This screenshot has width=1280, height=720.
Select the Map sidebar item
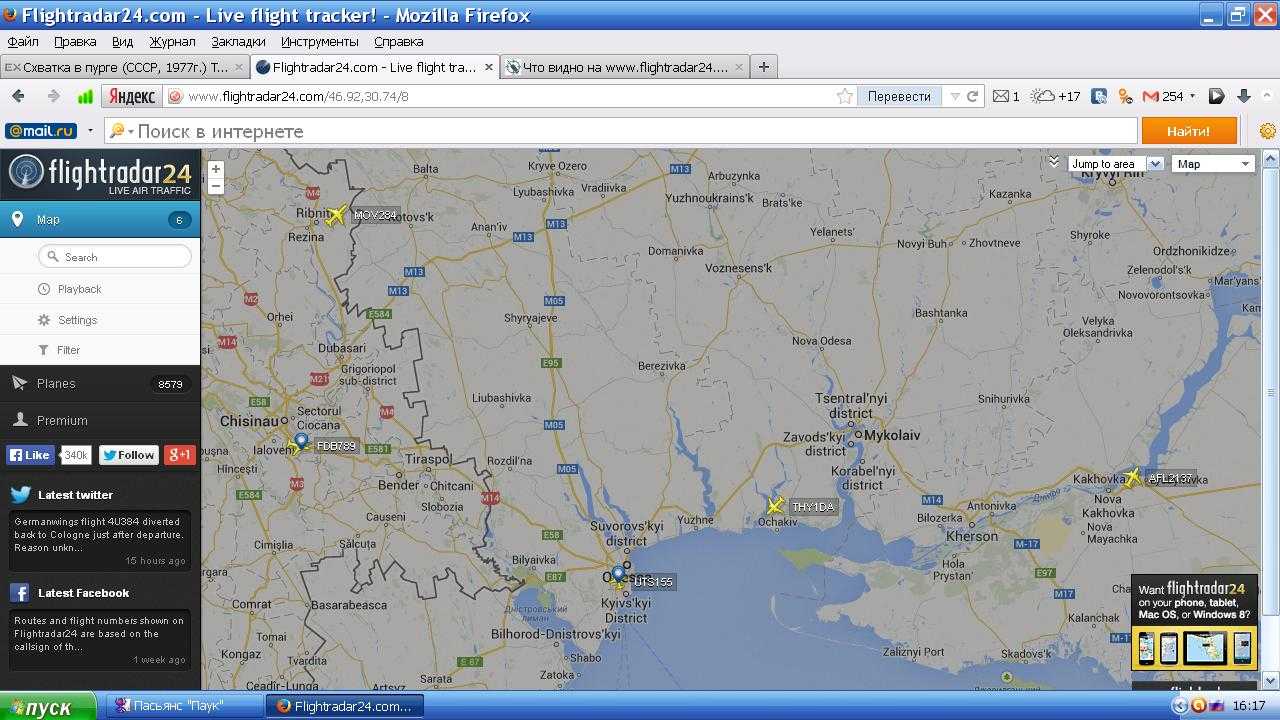[x=100, y=219]
